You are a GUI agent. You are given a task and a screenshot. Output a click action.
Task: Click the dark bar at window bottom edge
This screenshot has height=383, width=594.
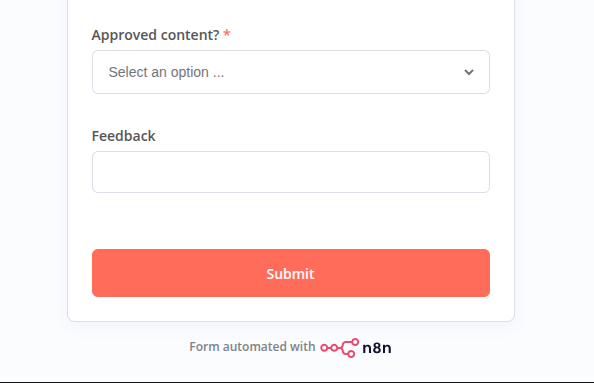tap(297, 382)
